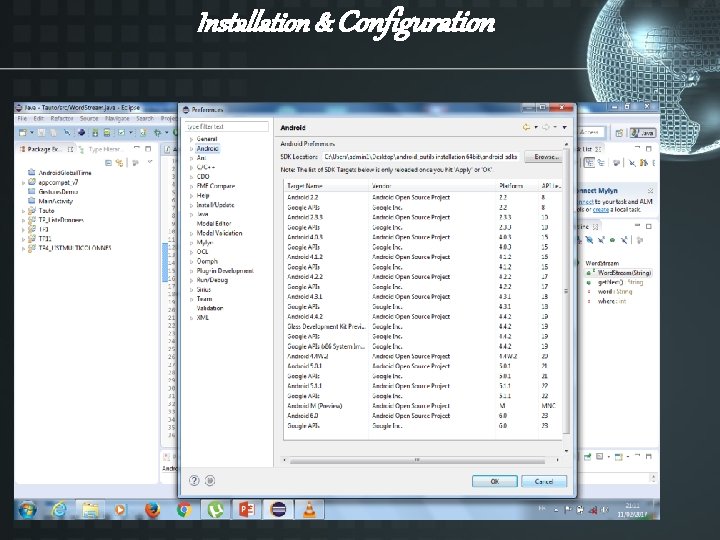The width and height of the screenshot is (720, 540).
Task: Expand the Java preferences node
Action: coord(190,213)
